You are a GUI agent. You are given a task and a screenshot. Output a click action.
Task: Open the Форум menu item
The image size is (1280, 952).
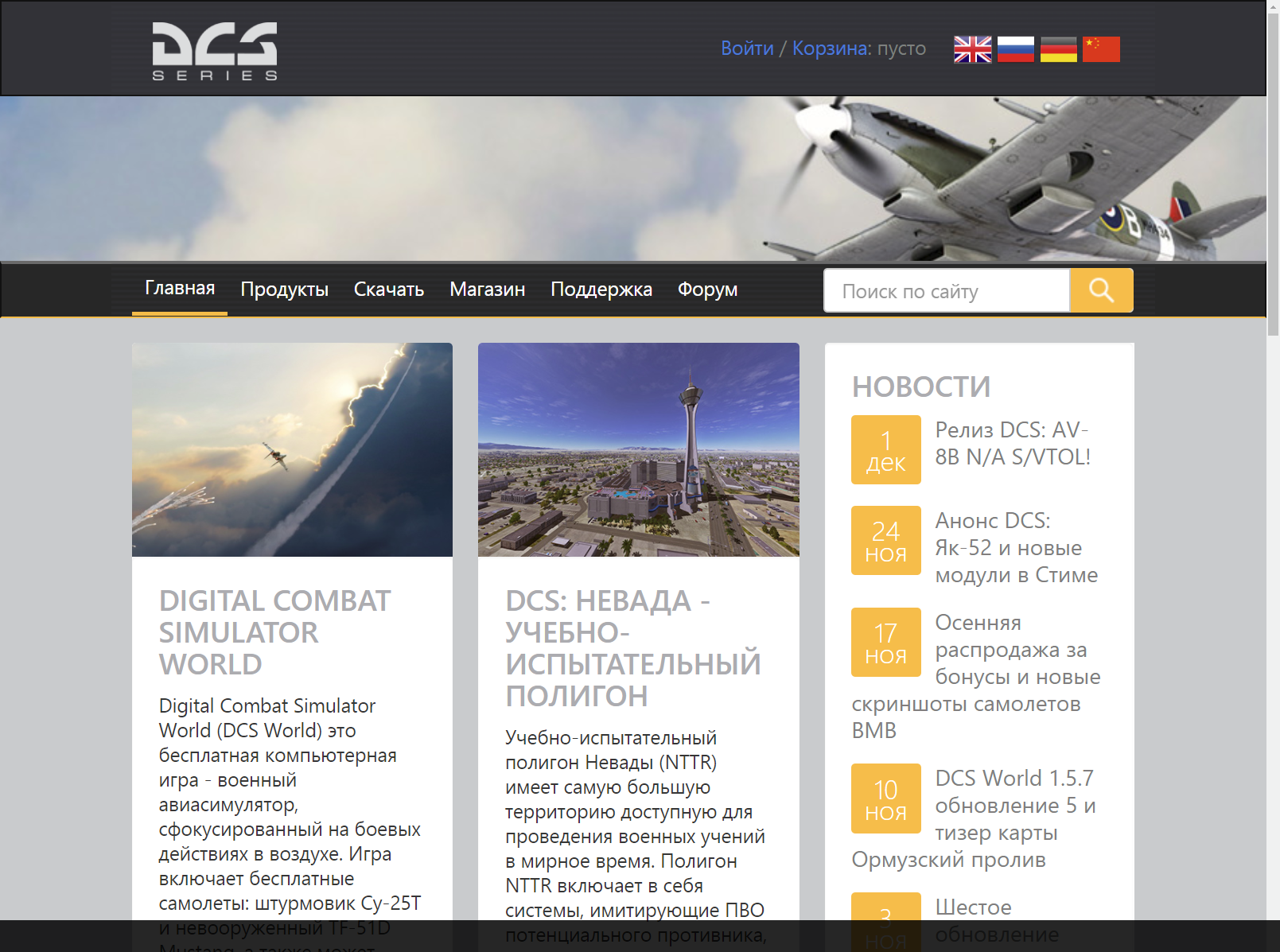[708, 289]
